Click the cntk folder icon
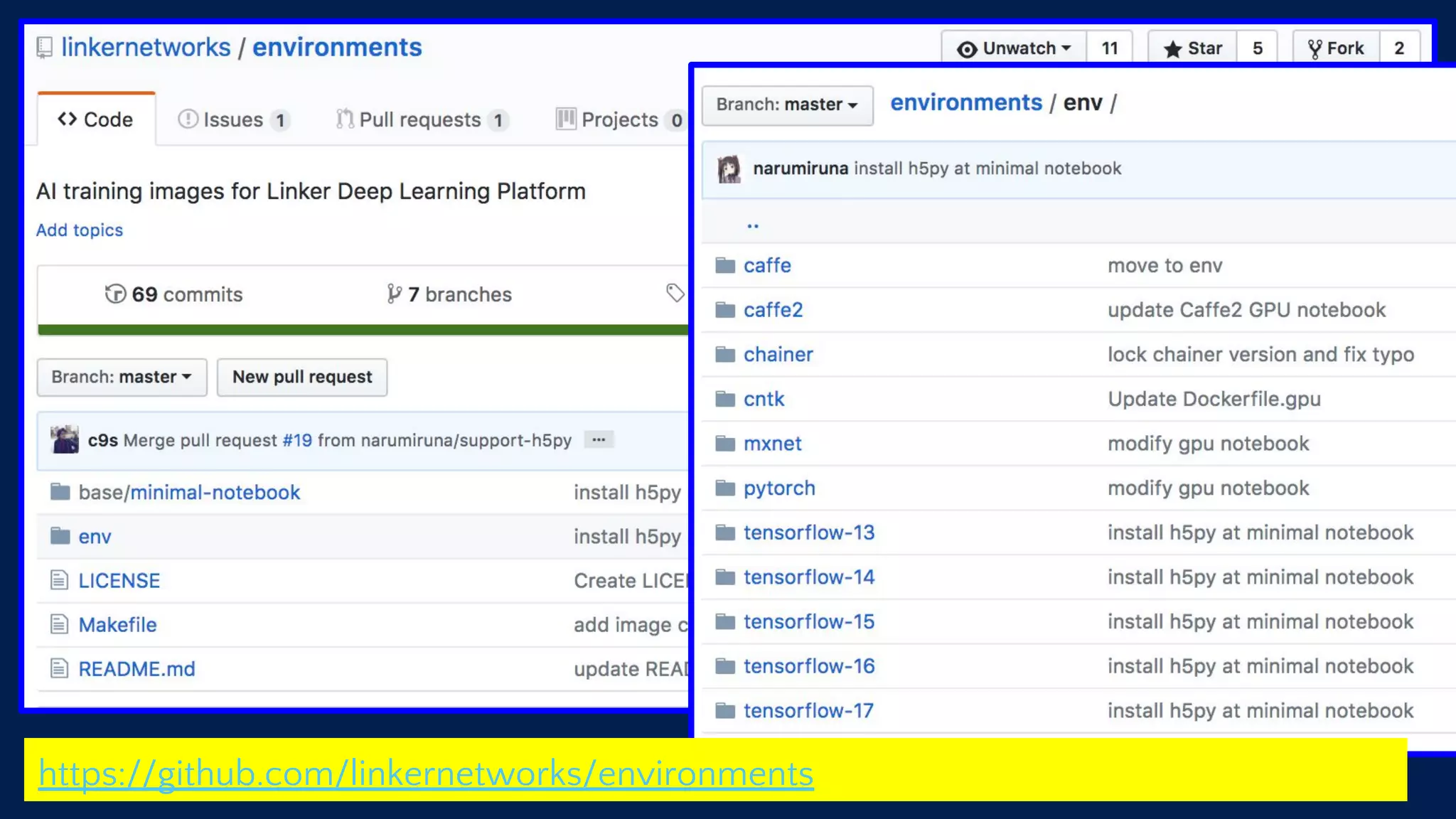Image resolution: width=1456 pixels, height=819 pixels. tap(725, 399)
